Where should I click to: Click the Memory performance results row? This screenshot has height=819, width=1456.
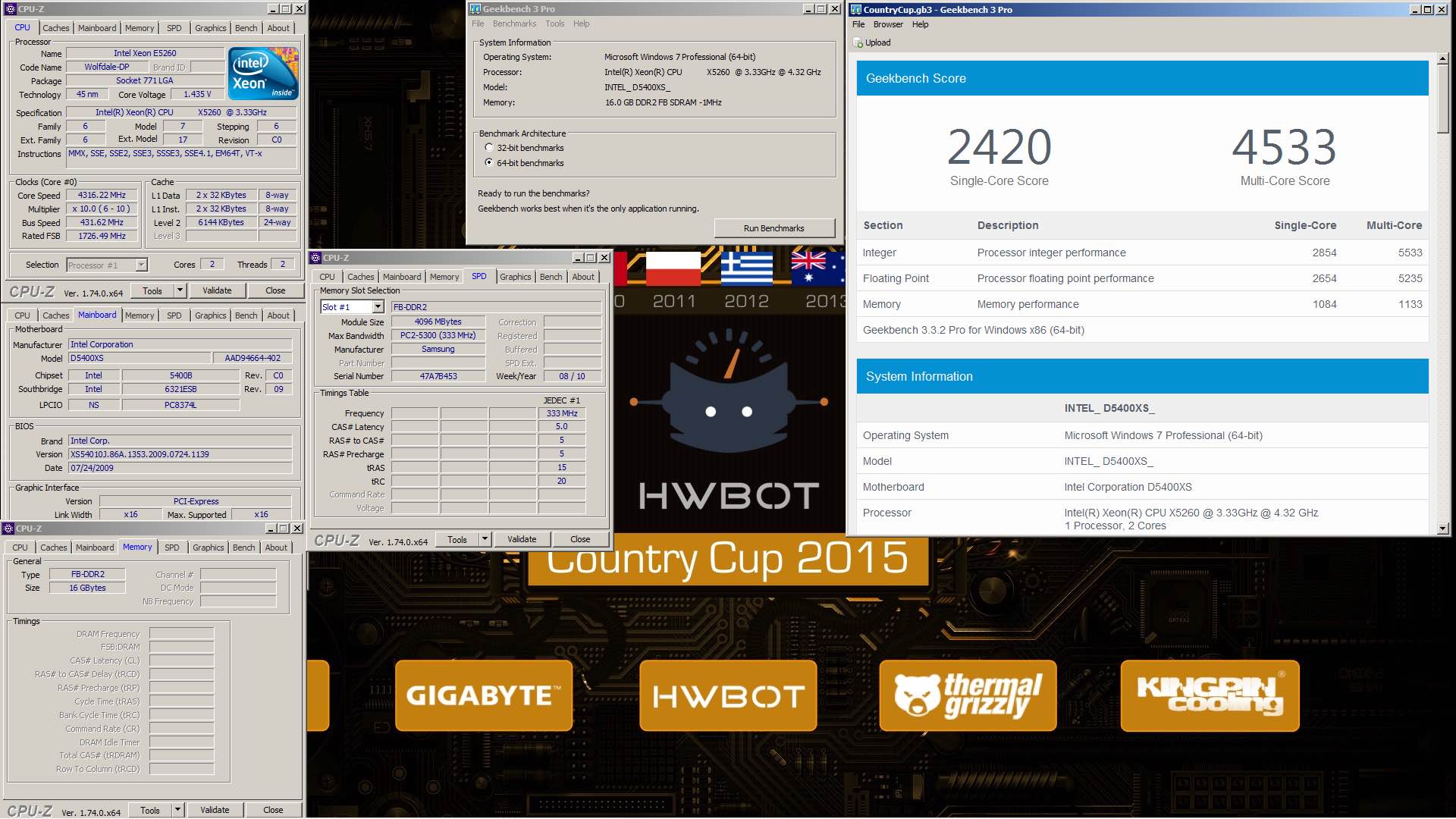point(1143,304)
